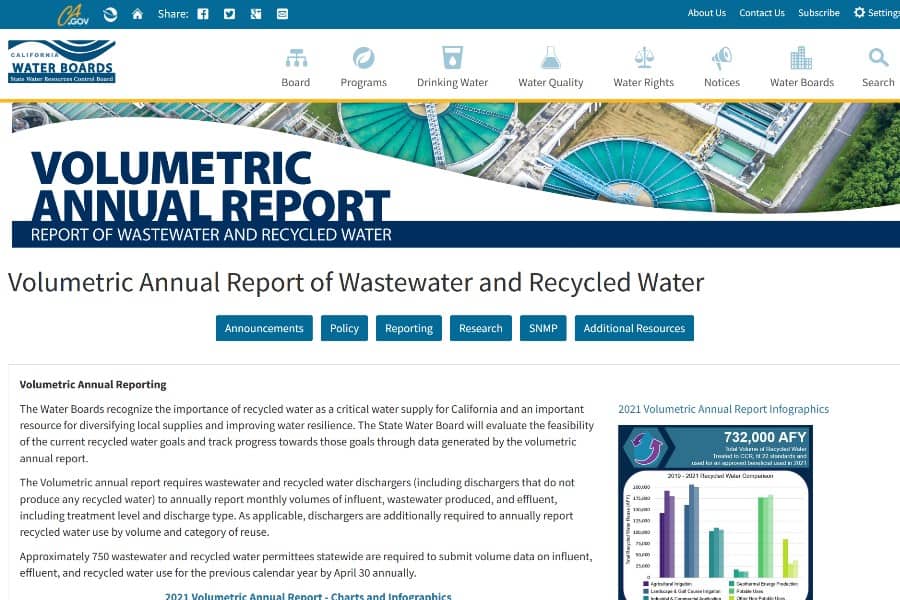
Task: Open the Search magnifier
Action: pos(878,67)
